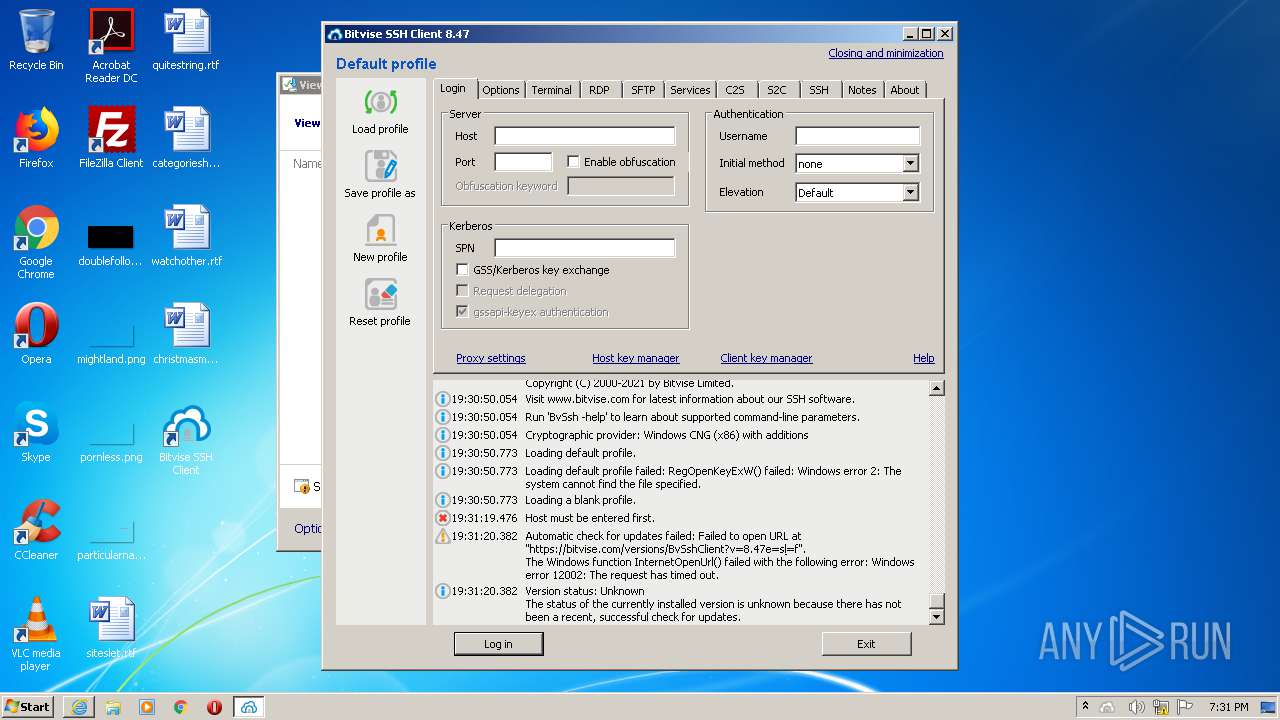
Task: Click the log scrollbar down arrow
Action: (936, 617)
